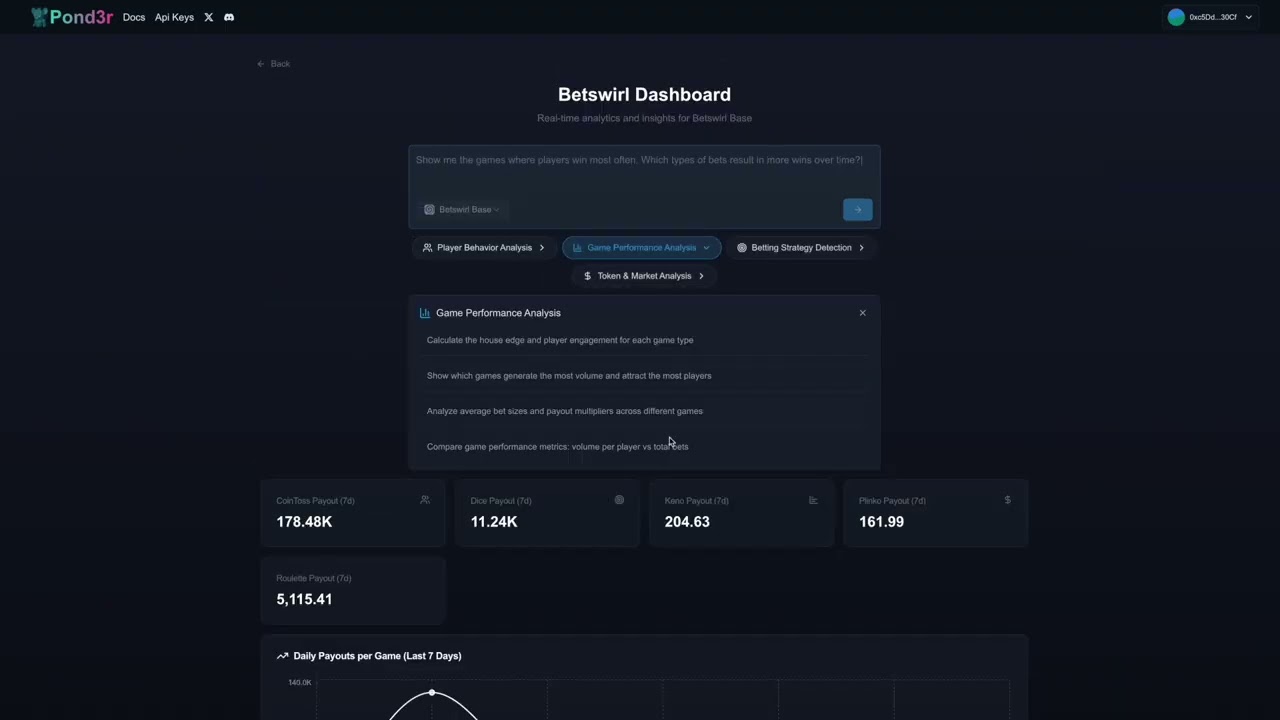
Task: Click the Plinko Payout value 161.99
Action: (881, 522)
